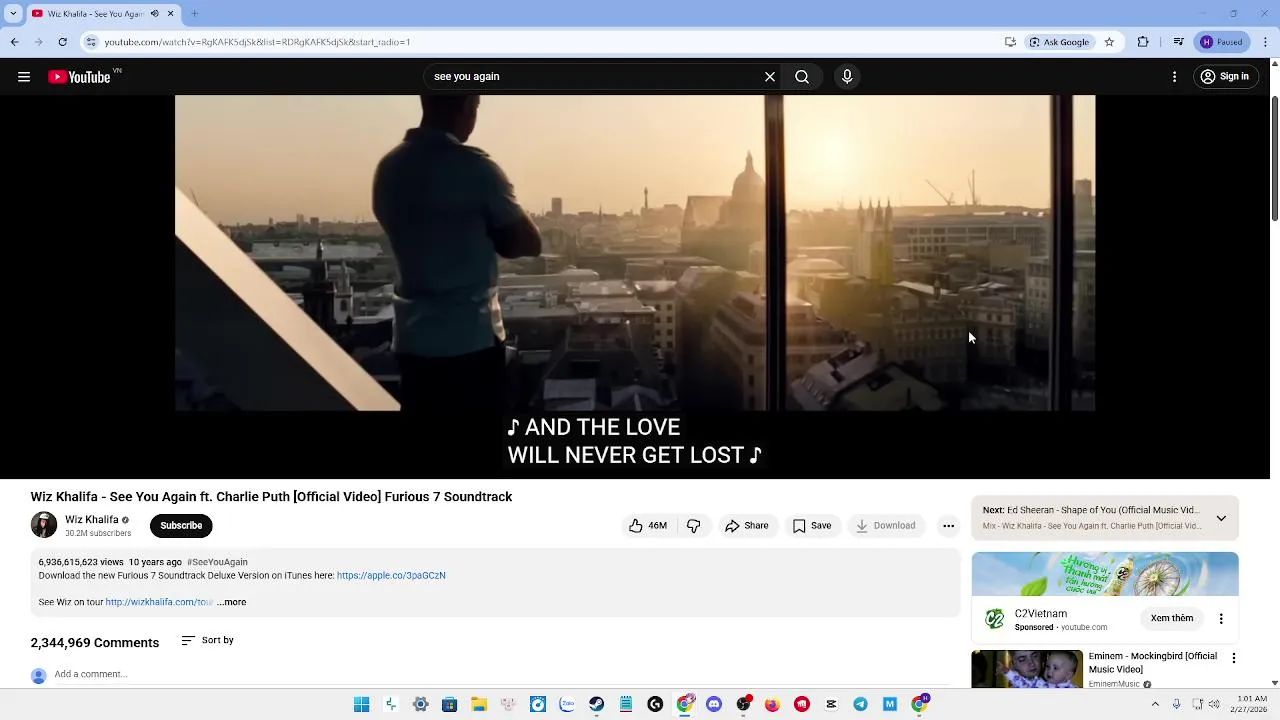Screen dimensions: 1280x720
Task: Open File Explorer from the taskbar
Action: point(479,705)
